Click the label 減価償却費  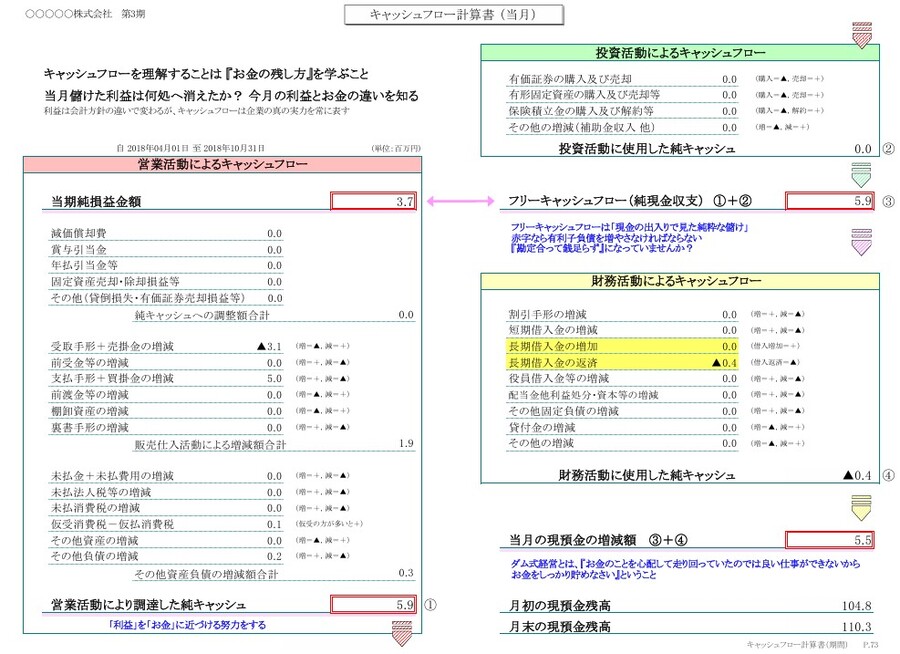point(79,233)
